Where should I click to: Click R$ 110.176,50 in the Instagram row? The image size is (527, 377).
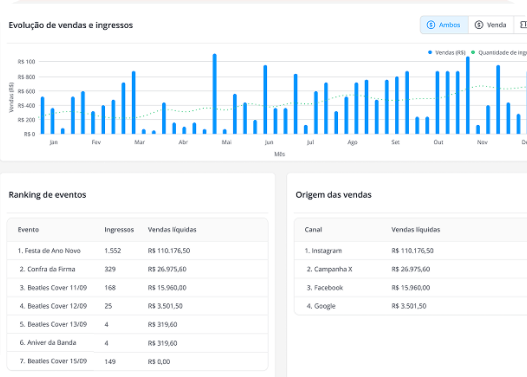coord(412,251)
